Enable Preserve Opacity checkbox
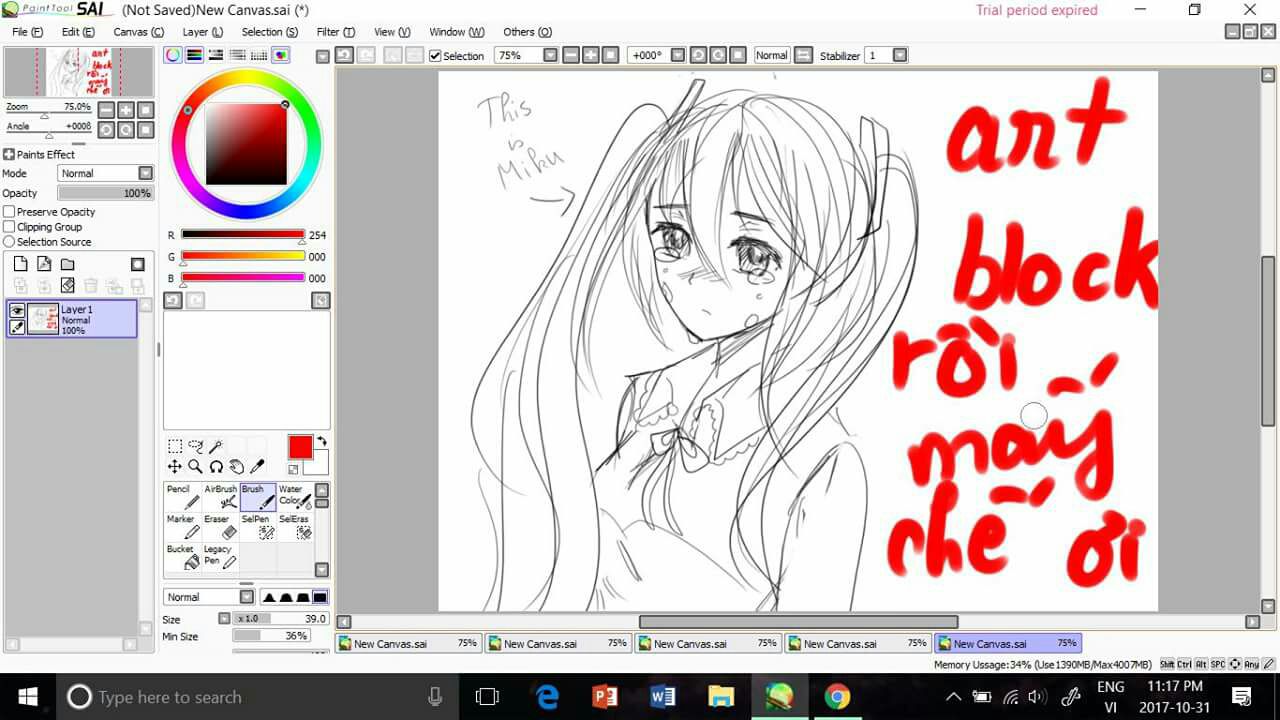Image resolution: width=1280 pixels, height=720 pixels. coord(9,212)
